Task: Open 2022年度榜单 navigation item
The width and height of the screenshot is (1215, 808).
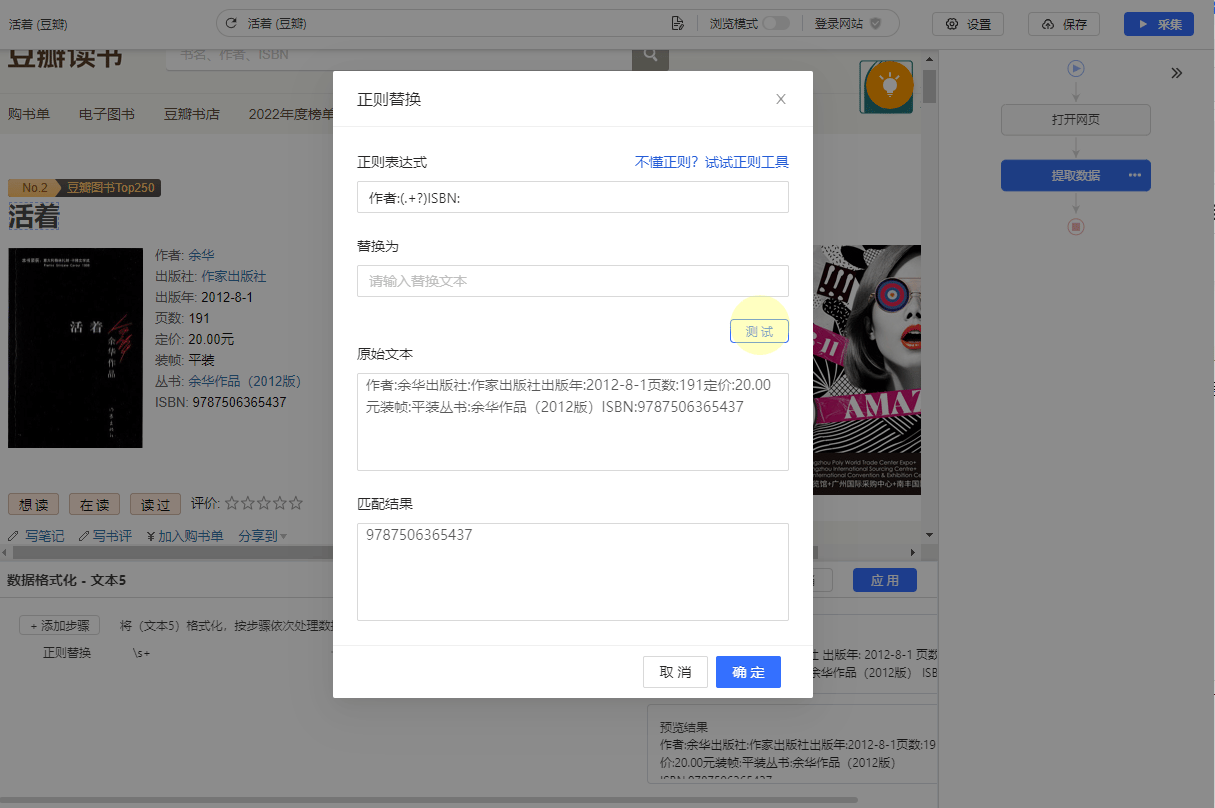Action: [x=291, y=114]
